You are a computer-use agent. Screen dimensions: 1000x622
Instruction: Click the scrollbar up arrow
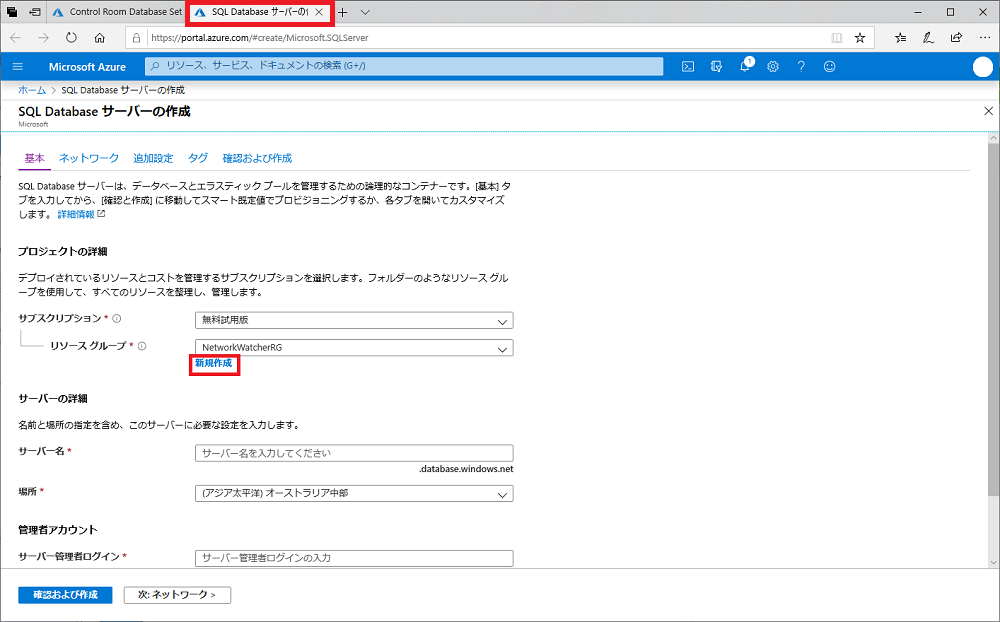click(994, 138)
